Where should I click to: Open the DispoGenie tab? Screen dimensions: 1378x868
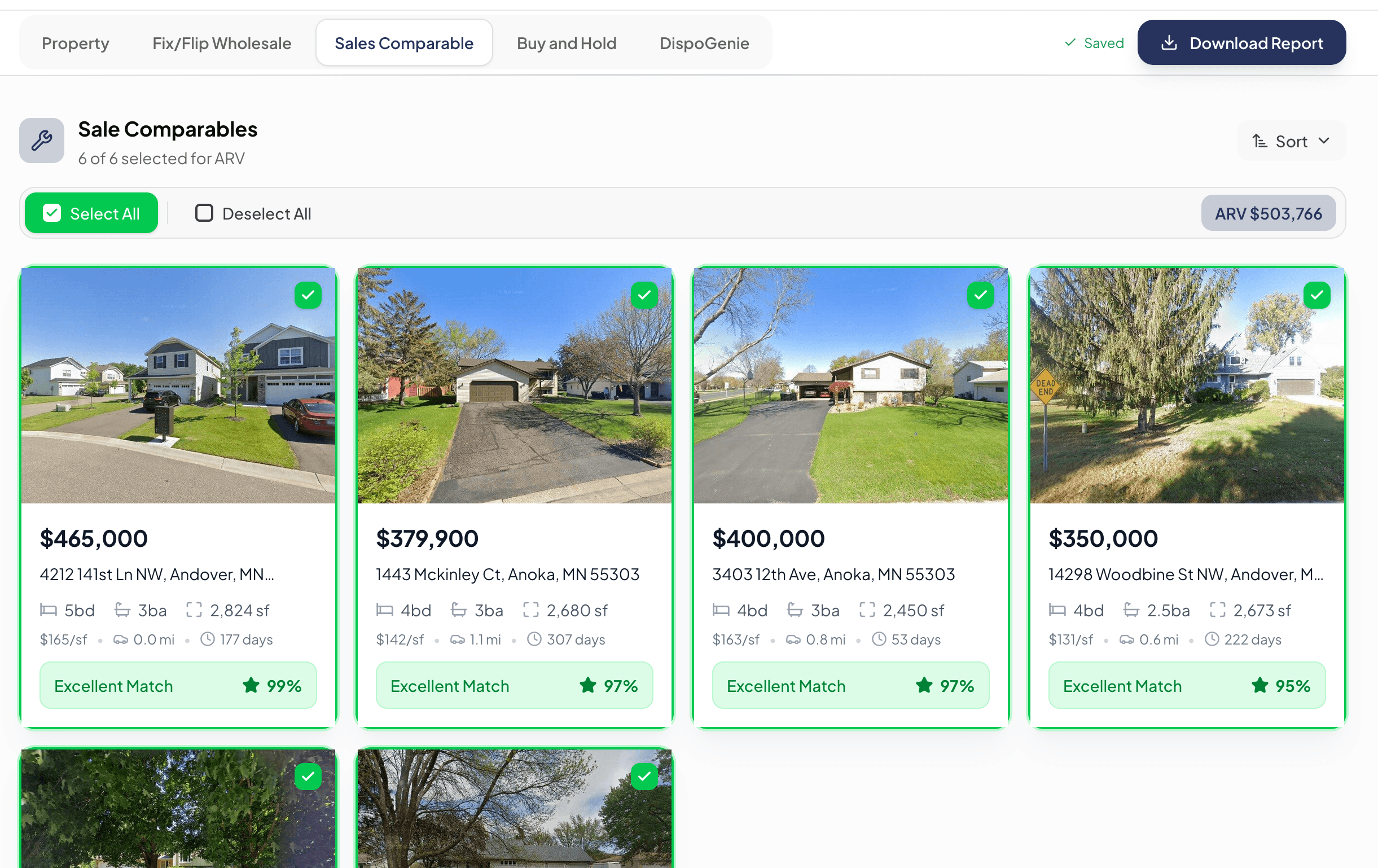[x=704, y=43]
